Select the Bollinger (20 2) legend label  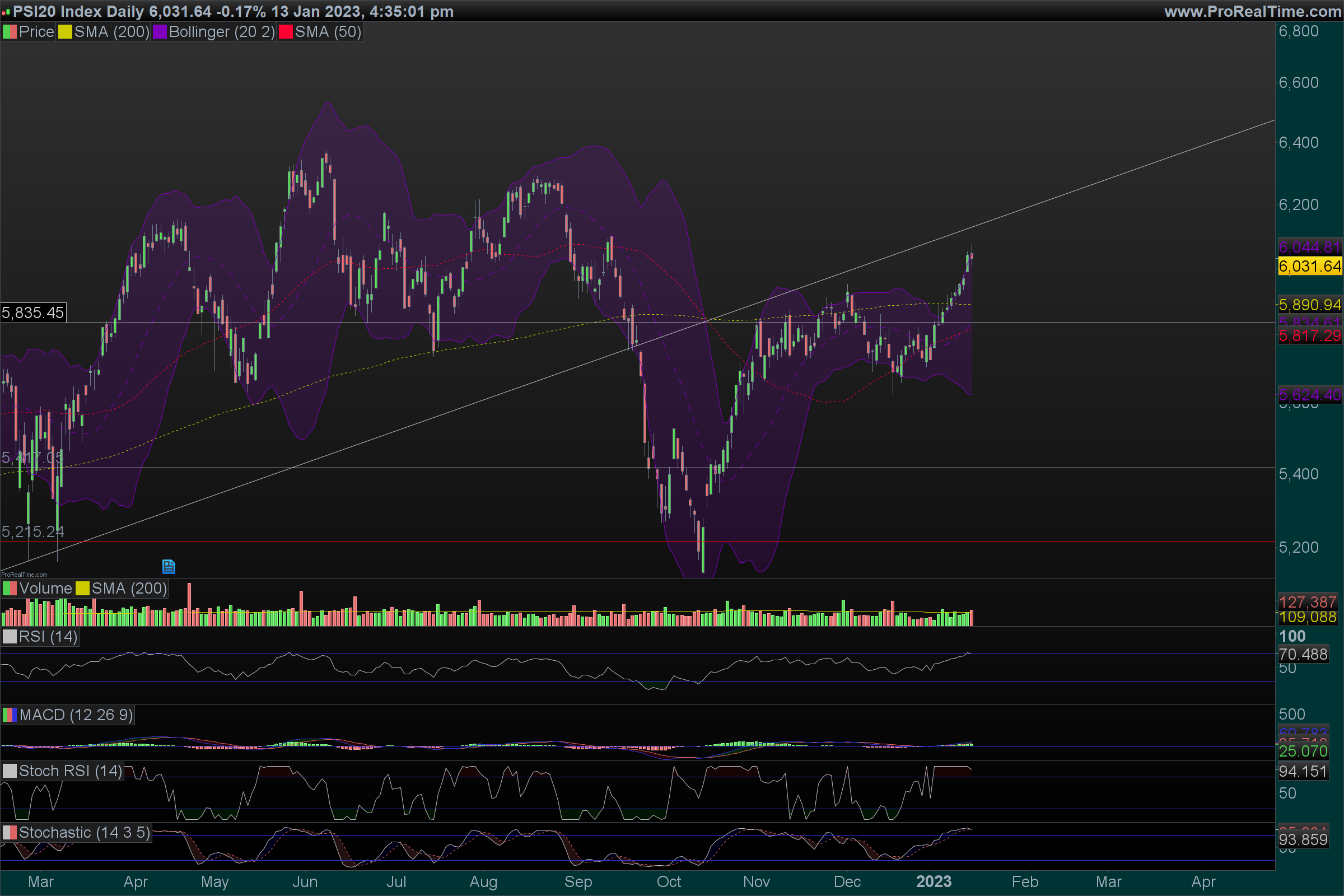coord(222,32)
